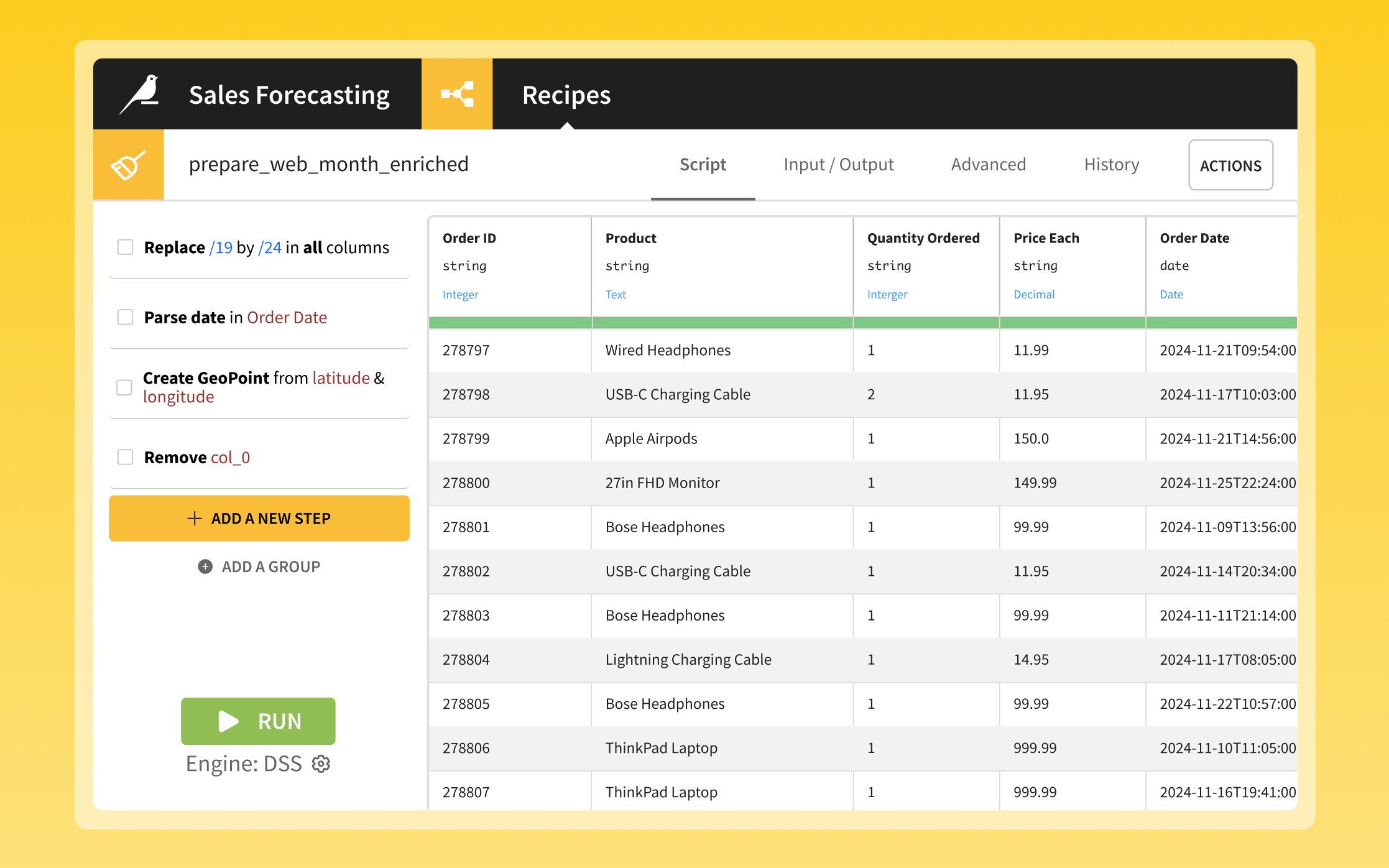Image resolution: width=1389 pixels, height=868 pixels.
Task: Click the play icon on Run
Action: [x=228, y=721]
